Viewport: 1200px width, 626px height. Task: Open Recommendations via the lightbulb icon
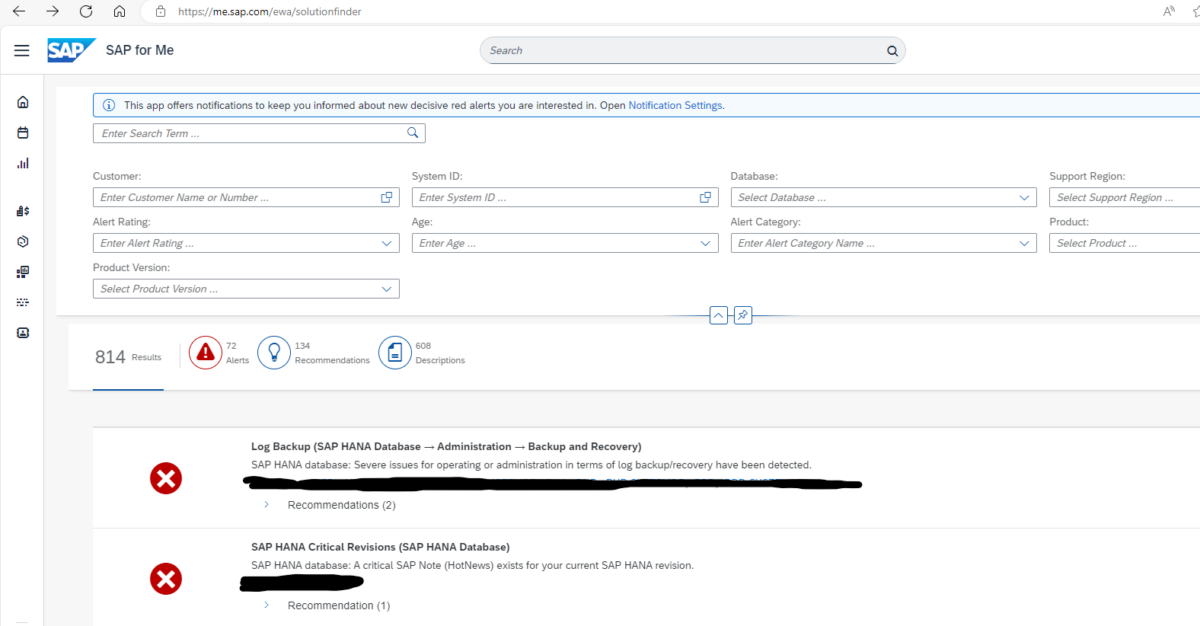pyautogui.click(x=274, y=352)
